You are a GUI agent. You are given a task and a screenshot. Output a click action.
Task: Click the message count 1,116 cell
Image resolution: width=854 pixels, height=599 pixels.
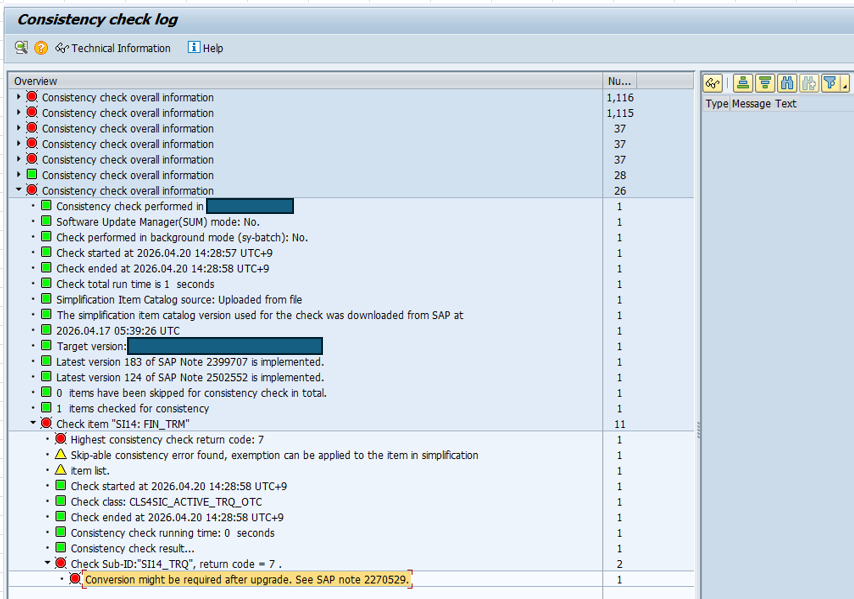click(x=620, y=97)
